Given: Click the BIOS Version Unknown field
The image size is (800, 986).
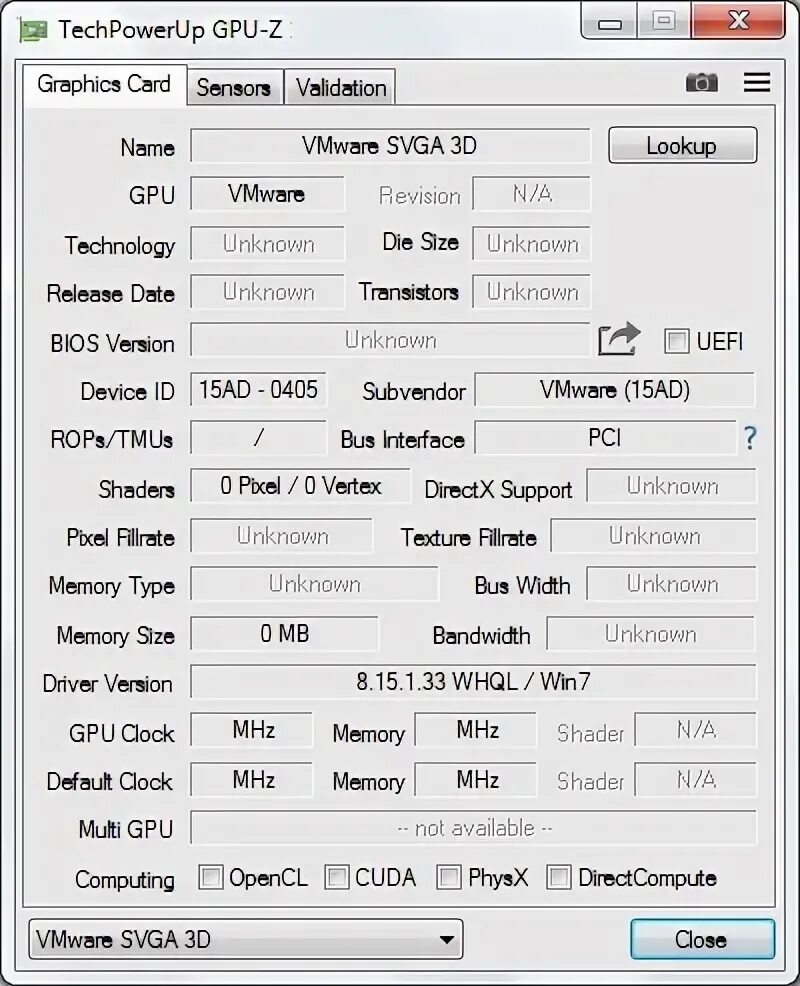Looking at the screenshot, I should click(390, 340).
